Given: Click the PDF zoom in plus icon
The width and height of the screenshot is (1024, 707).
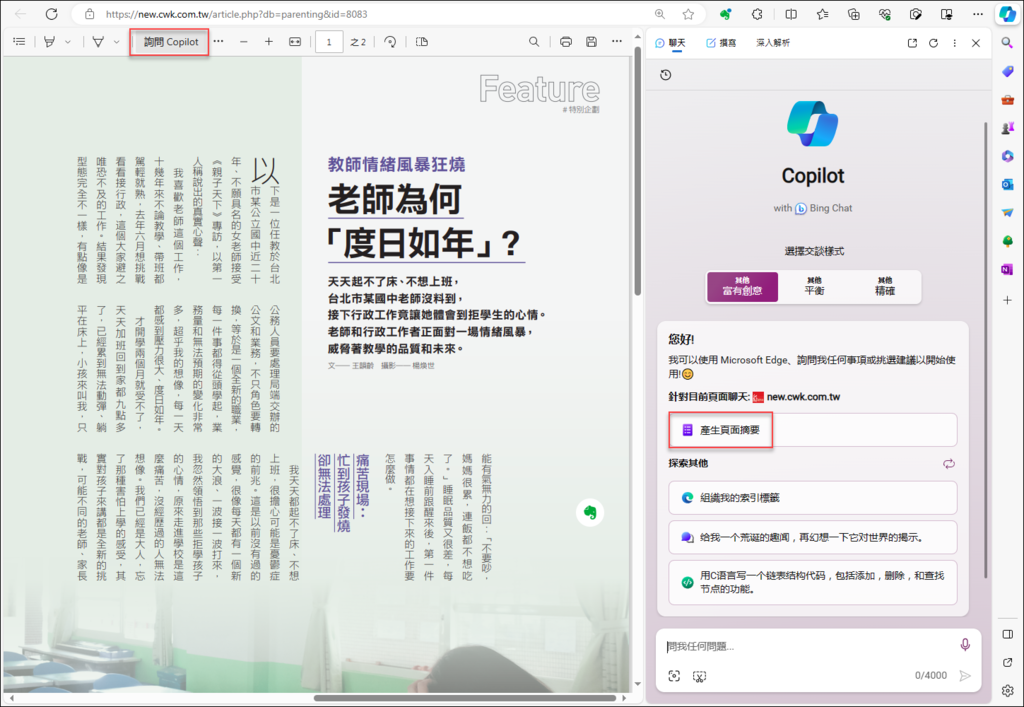Looking at the screenshot, I should pos(268,42).
